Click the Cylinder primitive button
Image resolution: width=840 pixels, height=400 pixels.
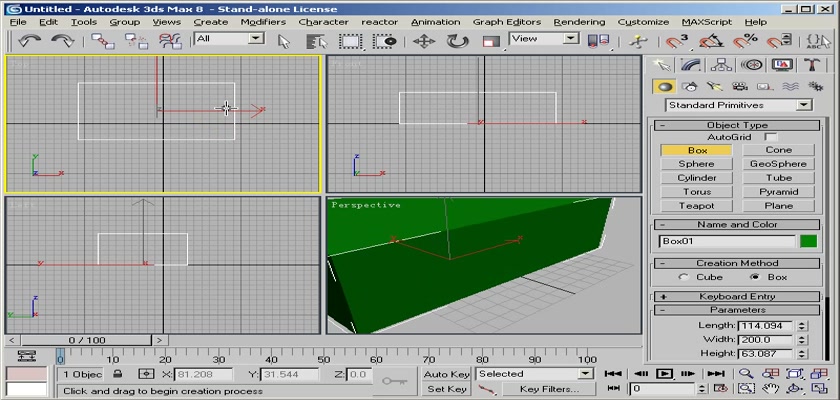tap(696, 178)
